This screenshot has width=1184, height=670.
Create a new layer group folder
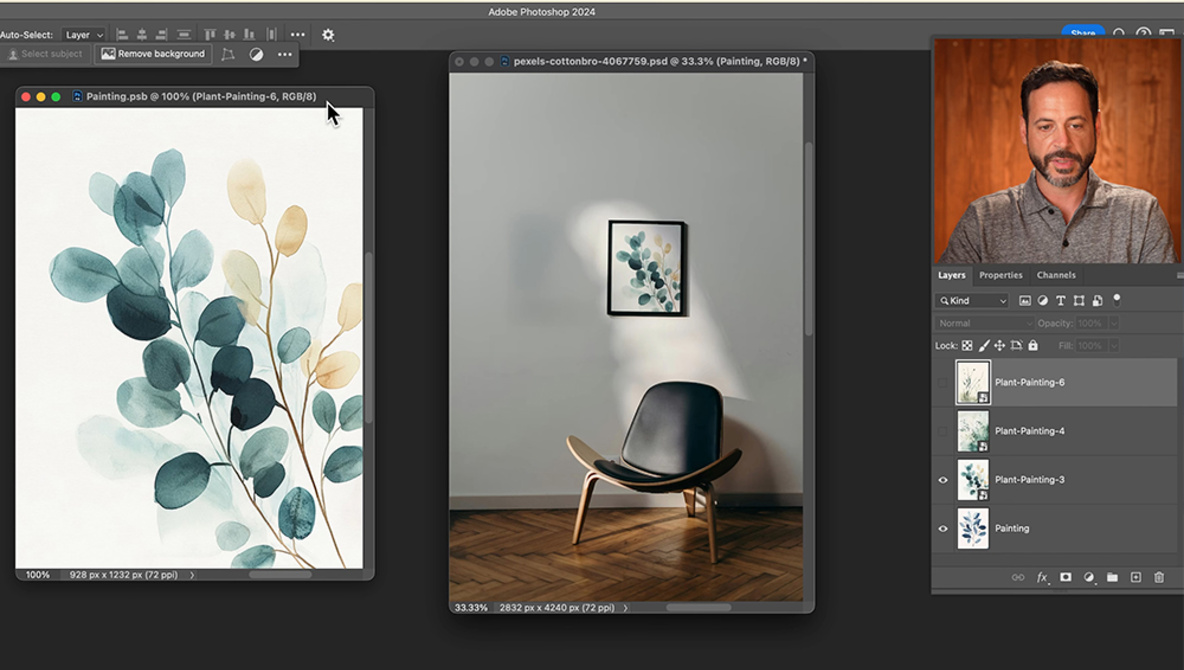click(1112, 577)
